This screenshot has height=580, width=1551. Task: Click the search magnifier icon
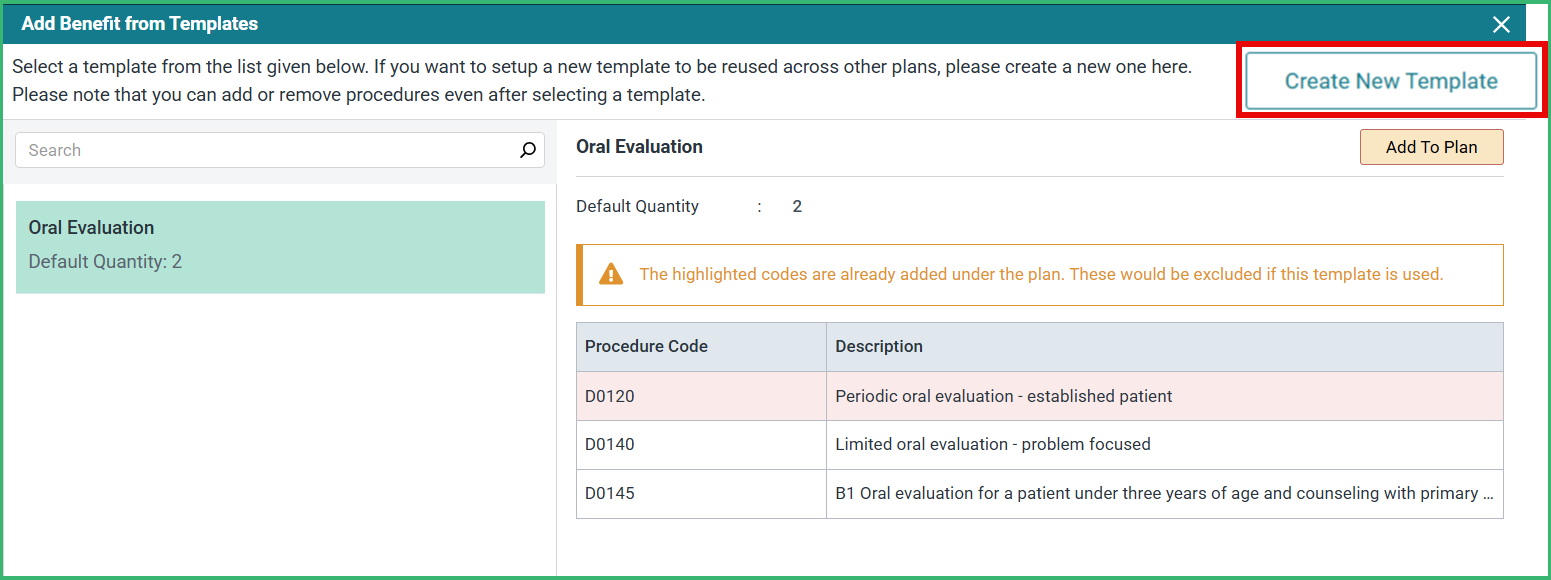point(528,150)
